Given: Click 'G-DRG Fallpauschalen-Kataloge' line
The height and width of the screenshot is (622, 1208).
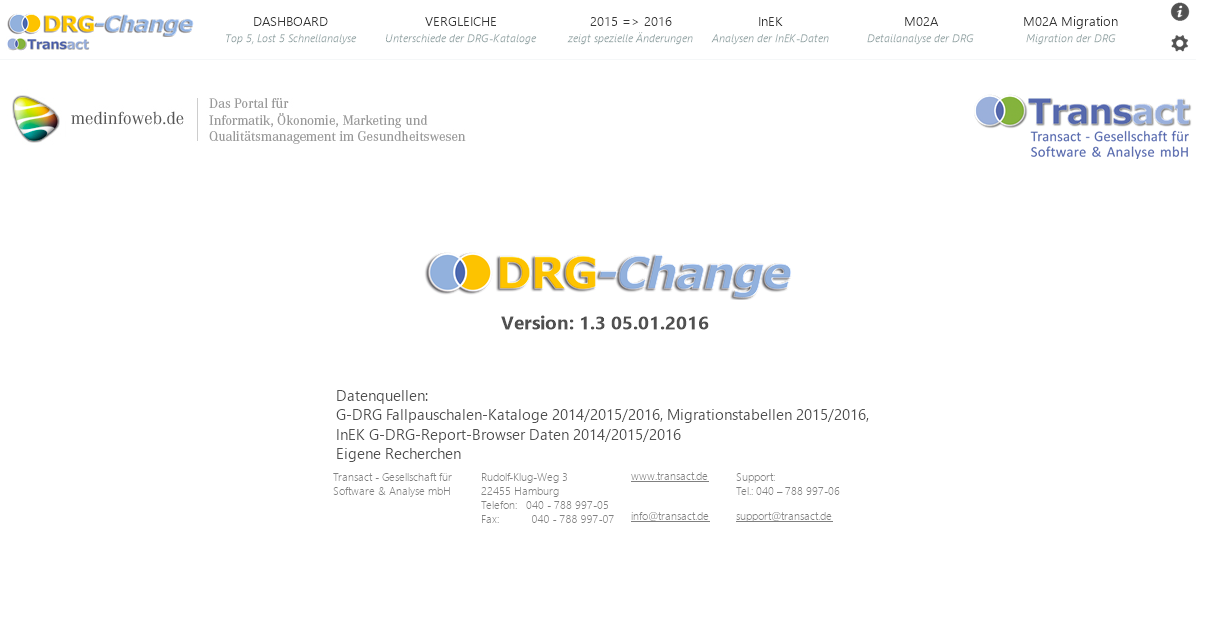Looking at the screenshot, I should coord(602,415).
